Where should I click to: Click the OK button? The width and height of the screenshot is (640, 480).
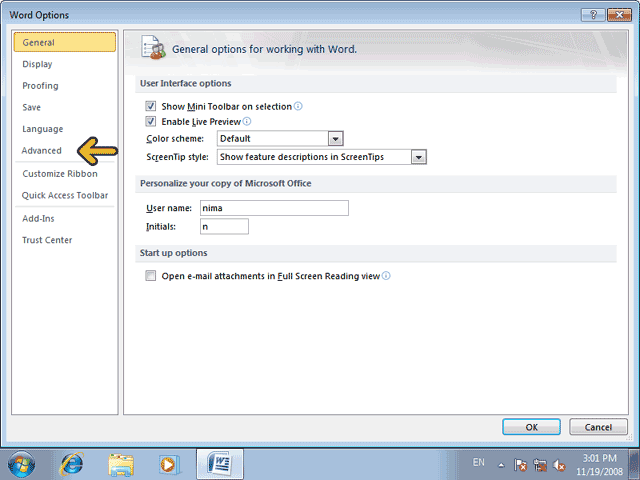531,427
